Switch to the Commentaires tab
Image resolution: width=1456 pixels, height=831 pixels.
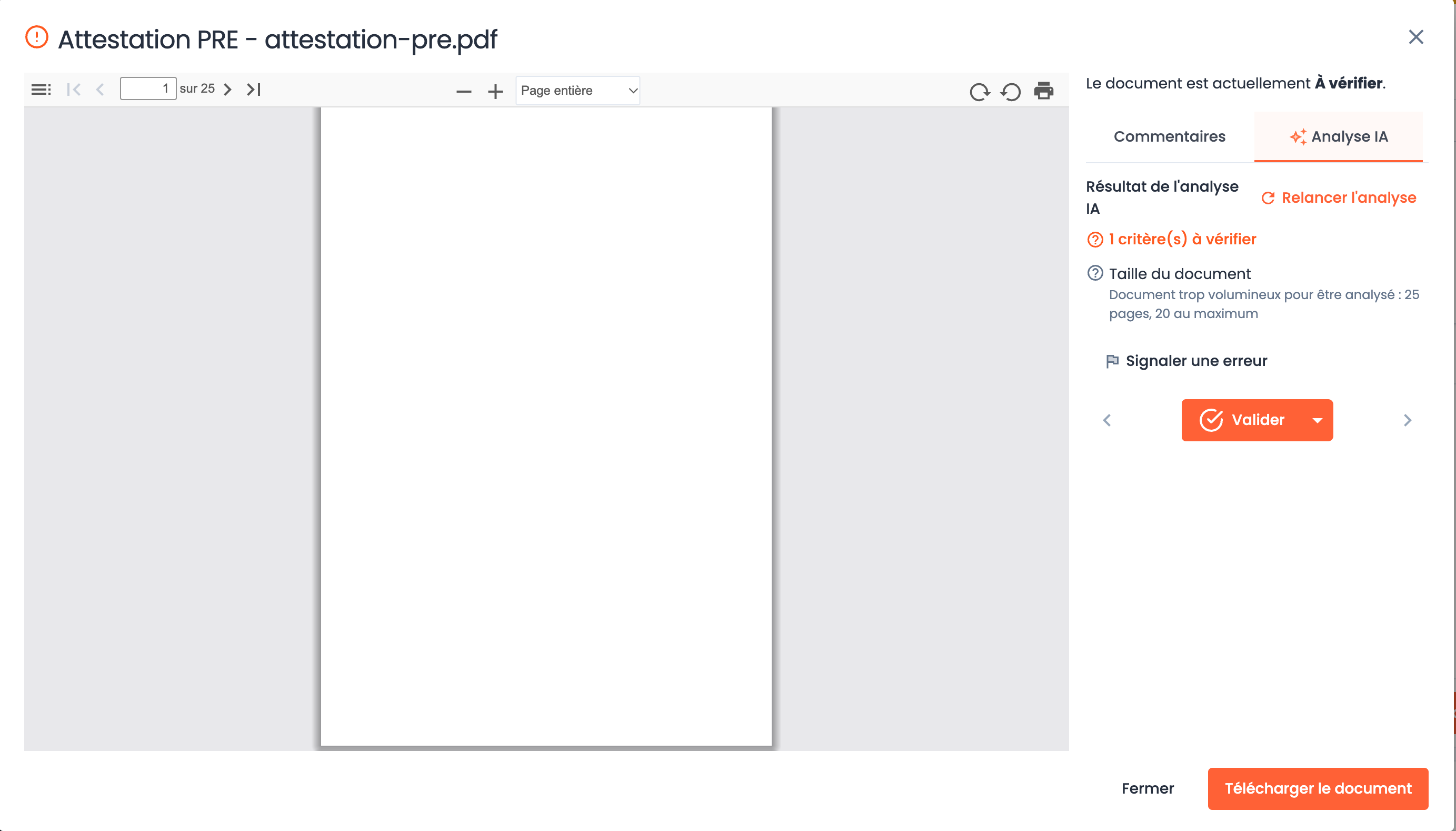(1170, 136)
